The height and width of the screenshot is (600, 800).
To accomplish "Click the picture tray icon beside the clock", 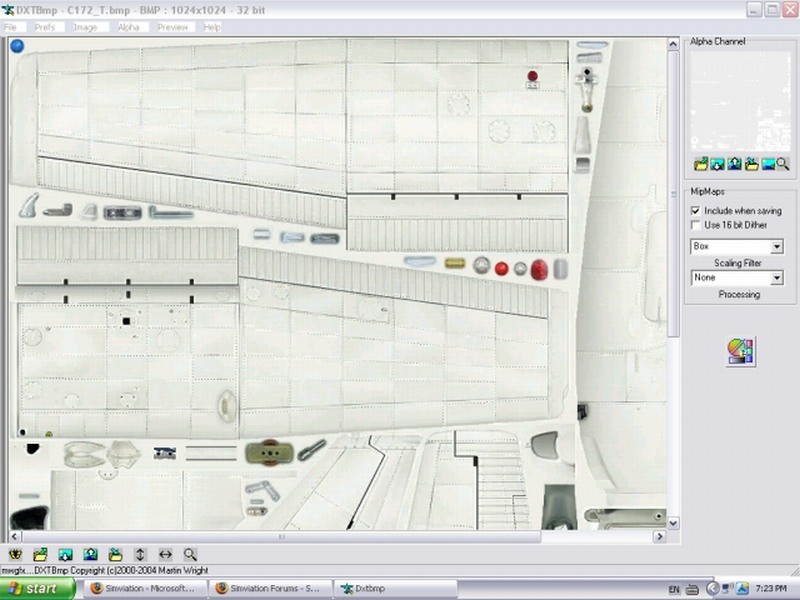I will tap(742, 589).
